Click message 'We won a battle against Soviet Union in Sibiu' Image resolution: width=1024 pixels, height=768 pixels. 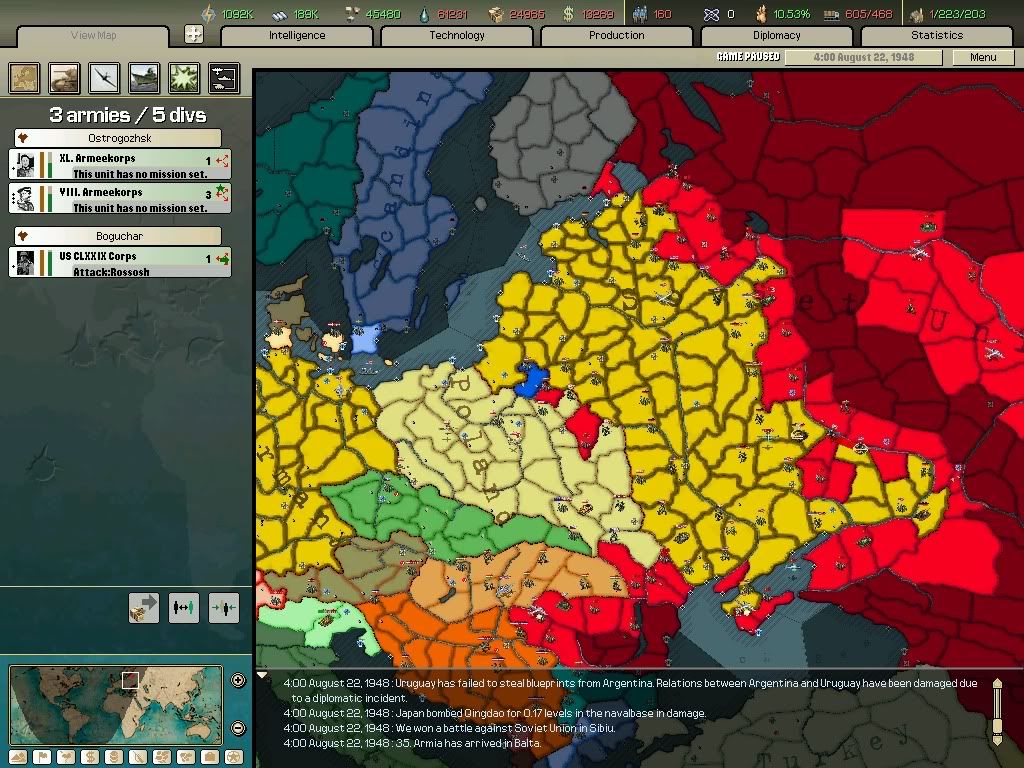point(449,728)
